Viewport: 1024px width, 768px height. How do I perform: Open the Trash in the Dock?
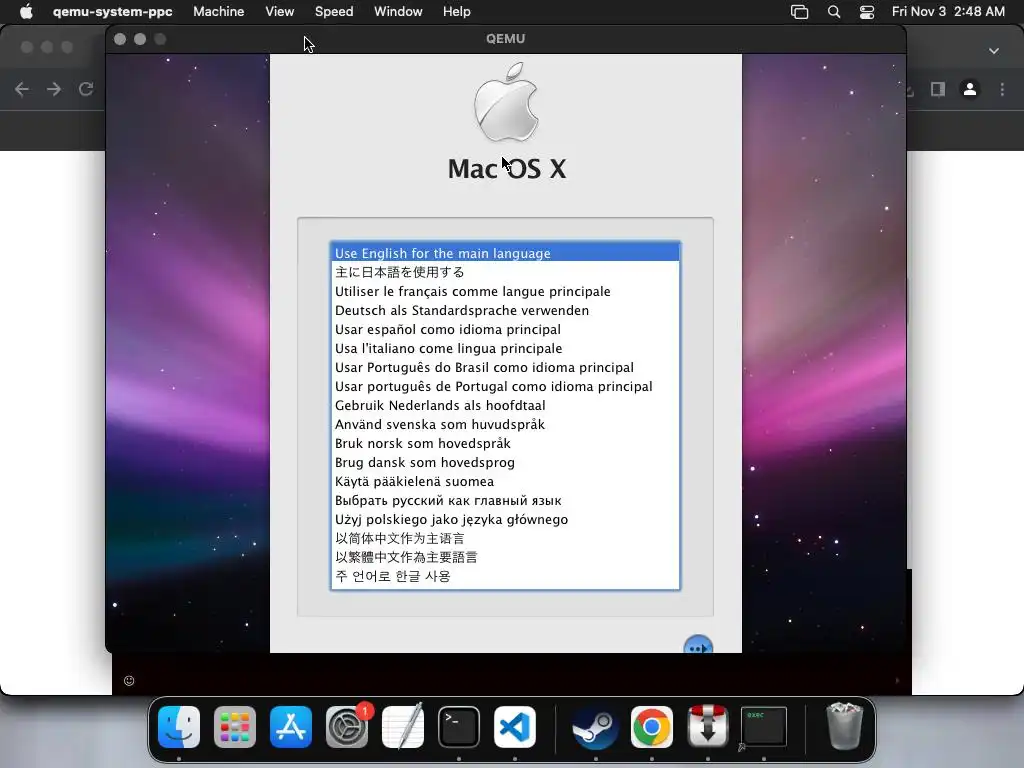844,726
